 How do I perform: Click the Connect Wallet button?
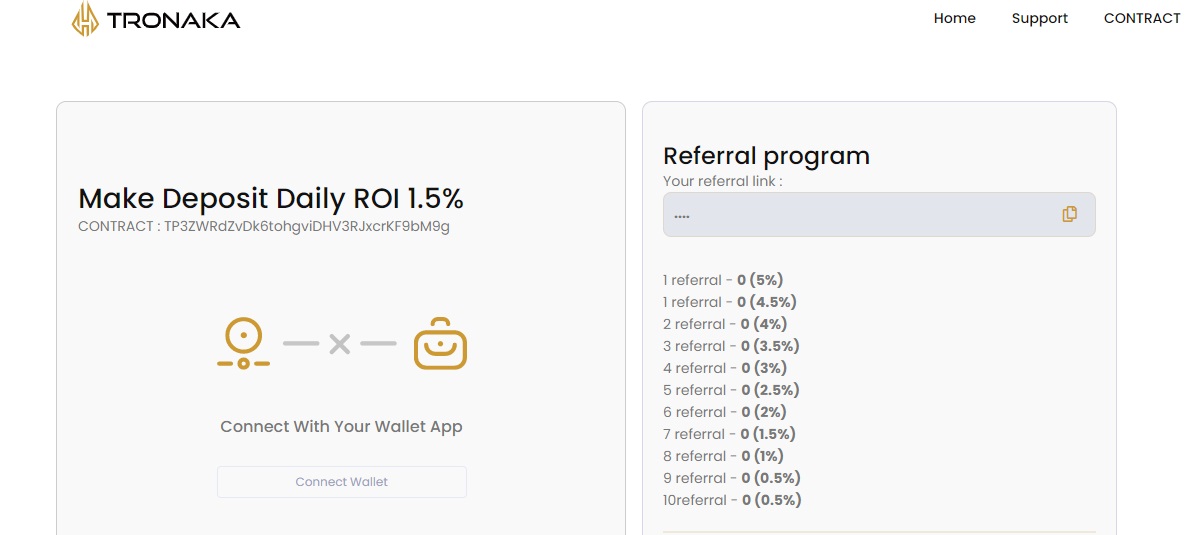click(x=342, y=482)
